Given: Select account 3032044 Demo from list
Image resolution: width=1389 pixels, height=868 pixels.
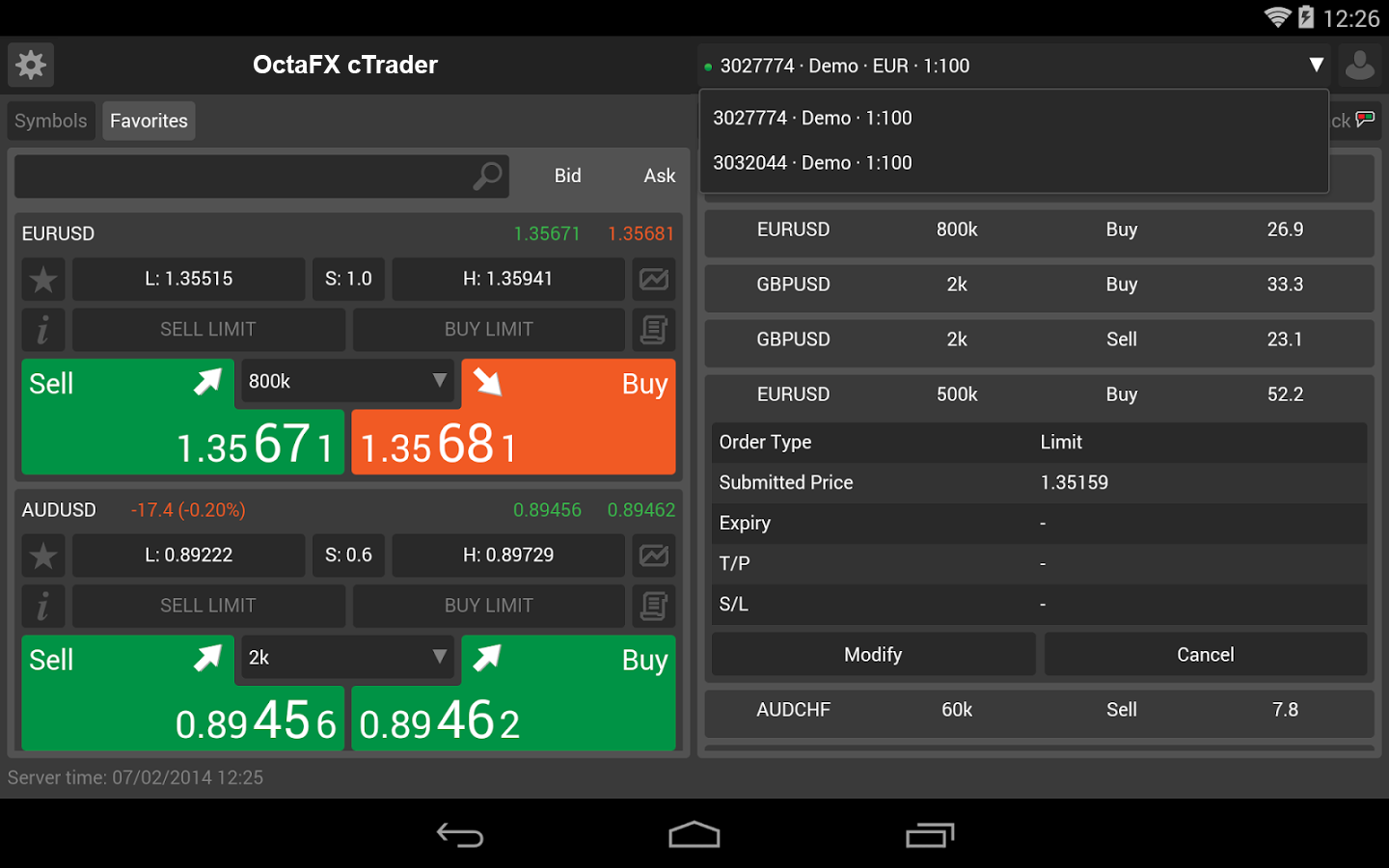Looking at the screenshot, I should pyautogui.click(x=1014, y=163).
